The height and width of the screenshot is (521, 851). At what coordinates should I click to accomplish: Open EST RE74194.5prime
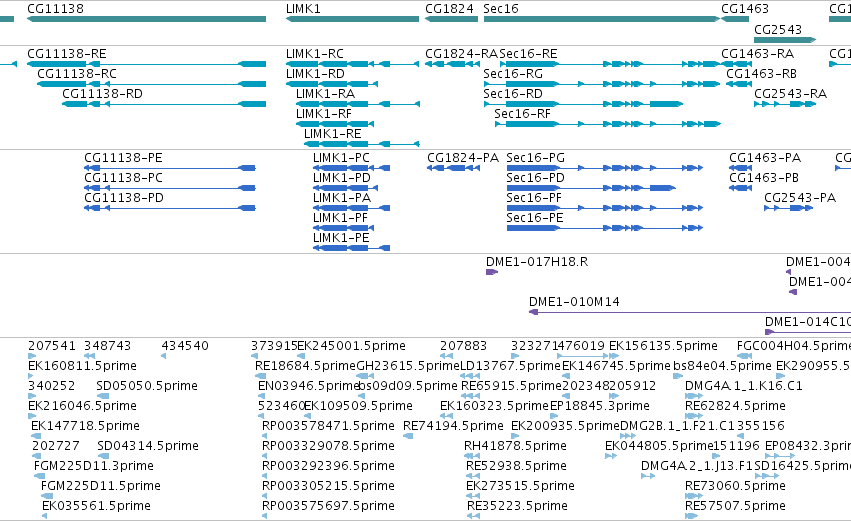coord(453,427)
